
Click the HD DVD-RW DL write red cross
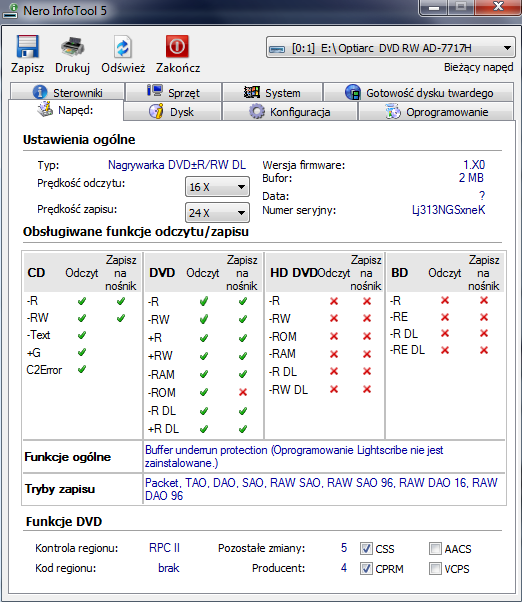coord(367,389)
